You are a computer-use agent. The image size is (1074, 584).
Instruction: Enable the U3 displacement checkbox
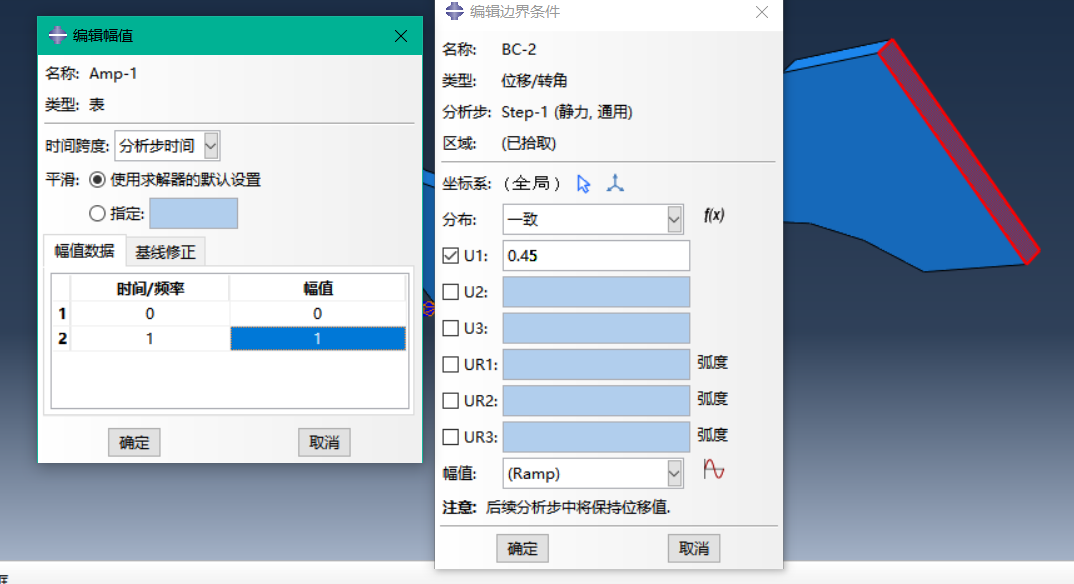(x=450, y=329)
